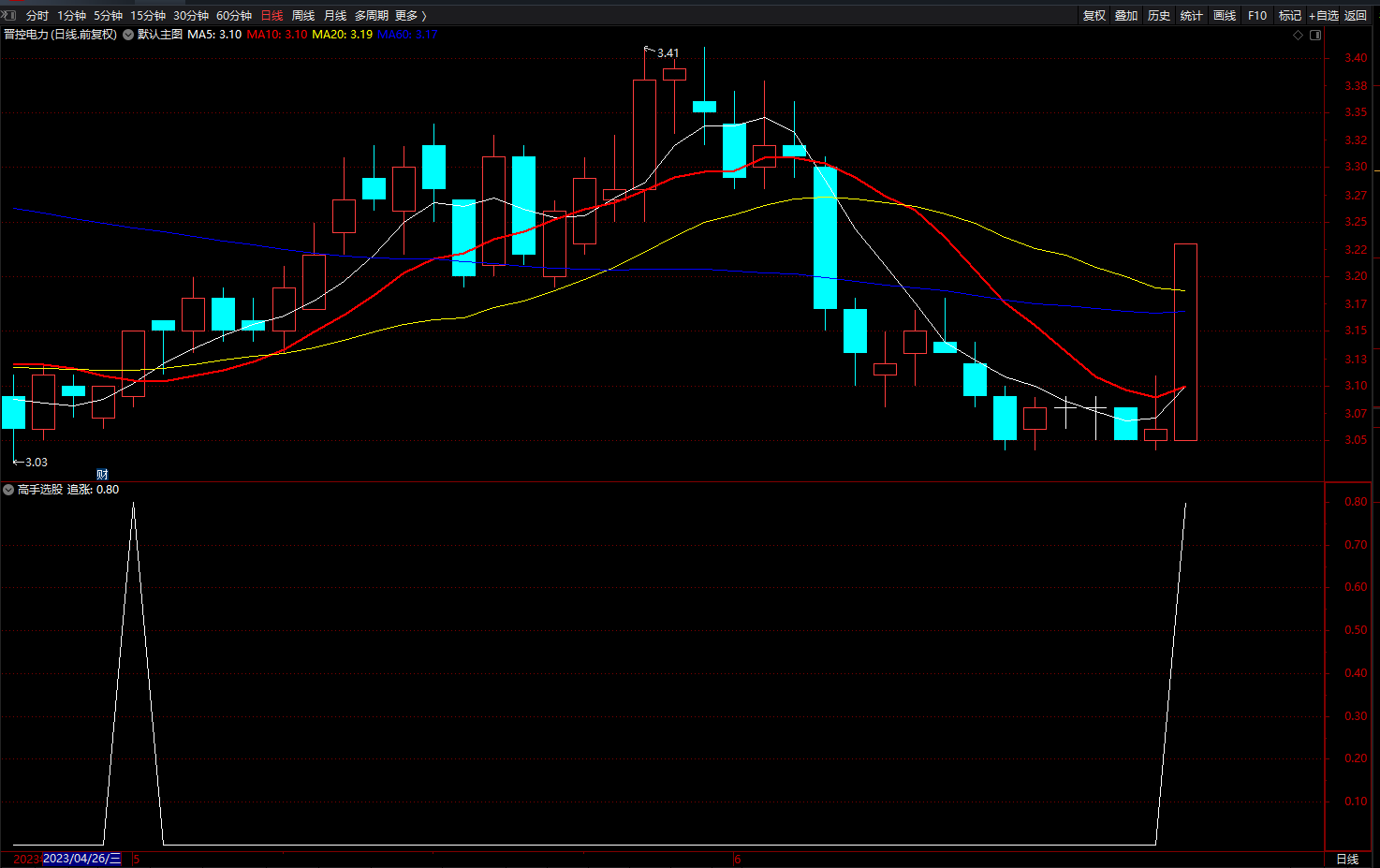Click the 财 financial marker icon

tap(102, 475)
